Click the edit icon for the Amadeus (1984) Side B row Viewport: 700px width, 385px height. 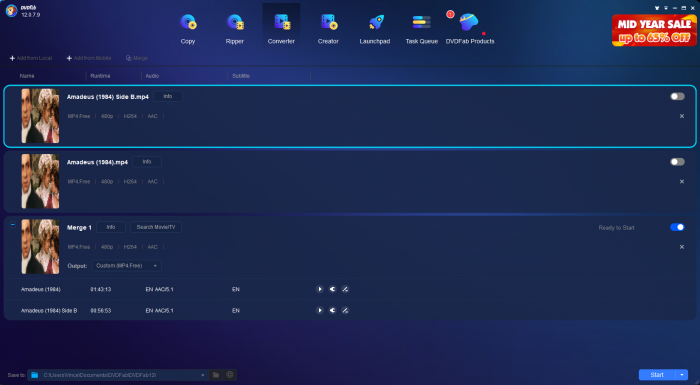point(345,310)
